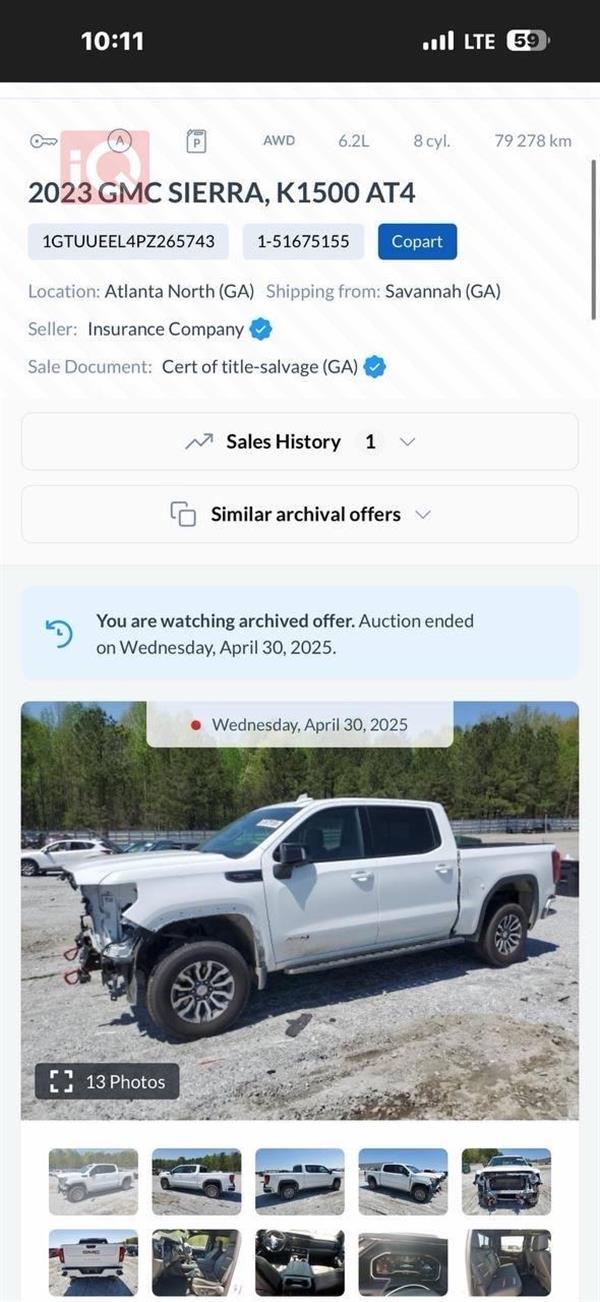Image resolution: width=600 pixels, height=1302 pixels.
Task: Click the copy icon beside Similar archival offers
Action: pyautogui.click(x=183, y=513)
